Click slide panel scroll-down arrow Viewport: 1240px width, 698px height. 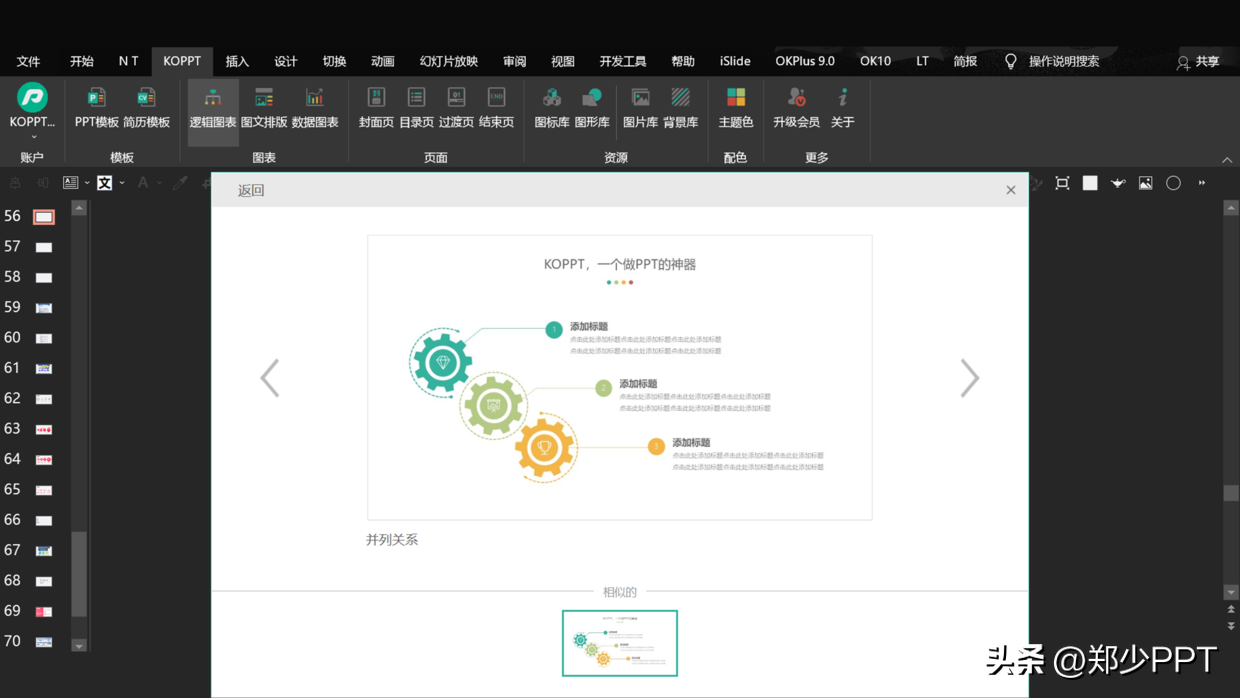[79, 645]
